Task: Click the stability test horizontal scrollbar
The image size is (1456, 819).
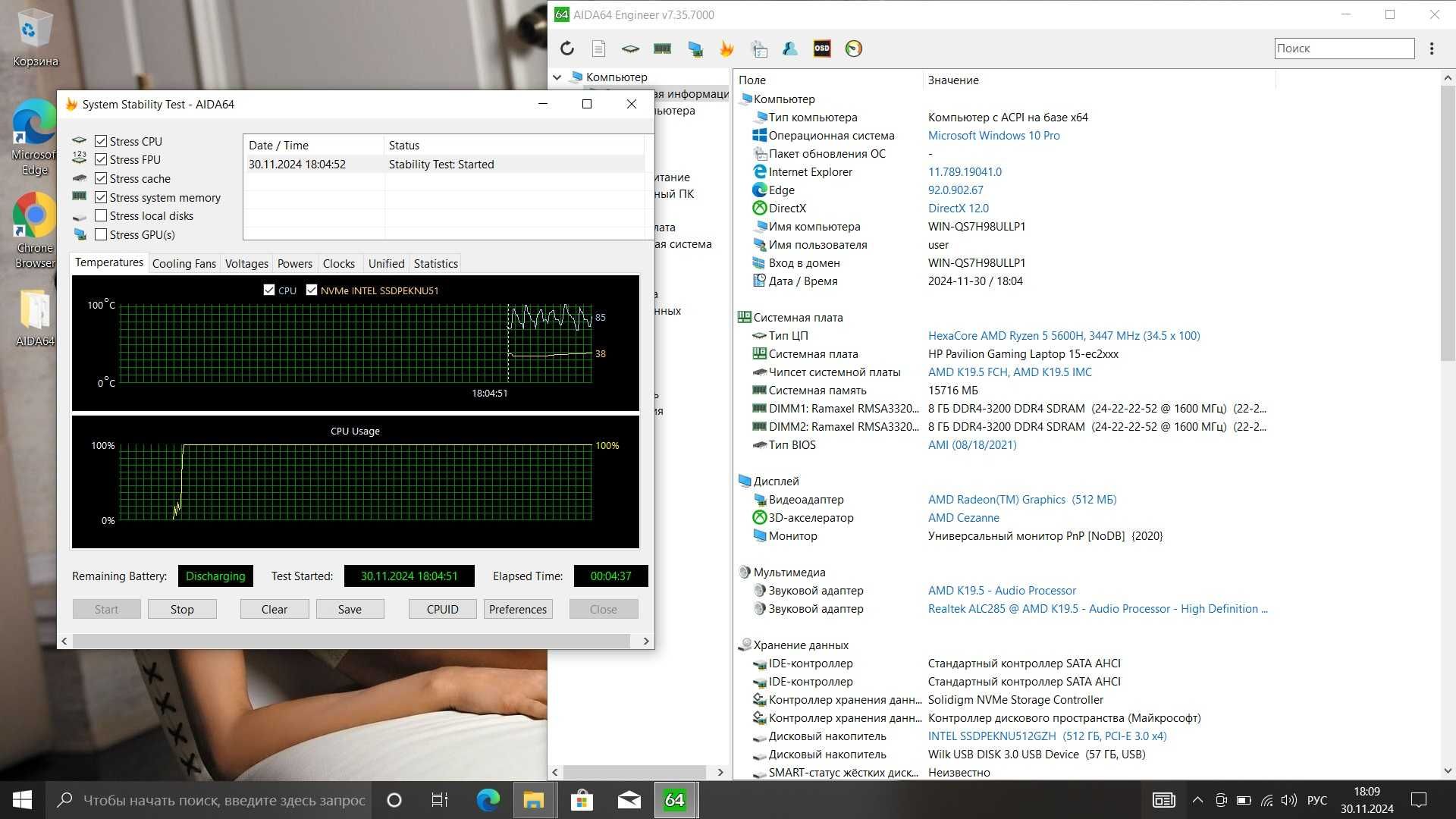Action: (x=351, y=641)
